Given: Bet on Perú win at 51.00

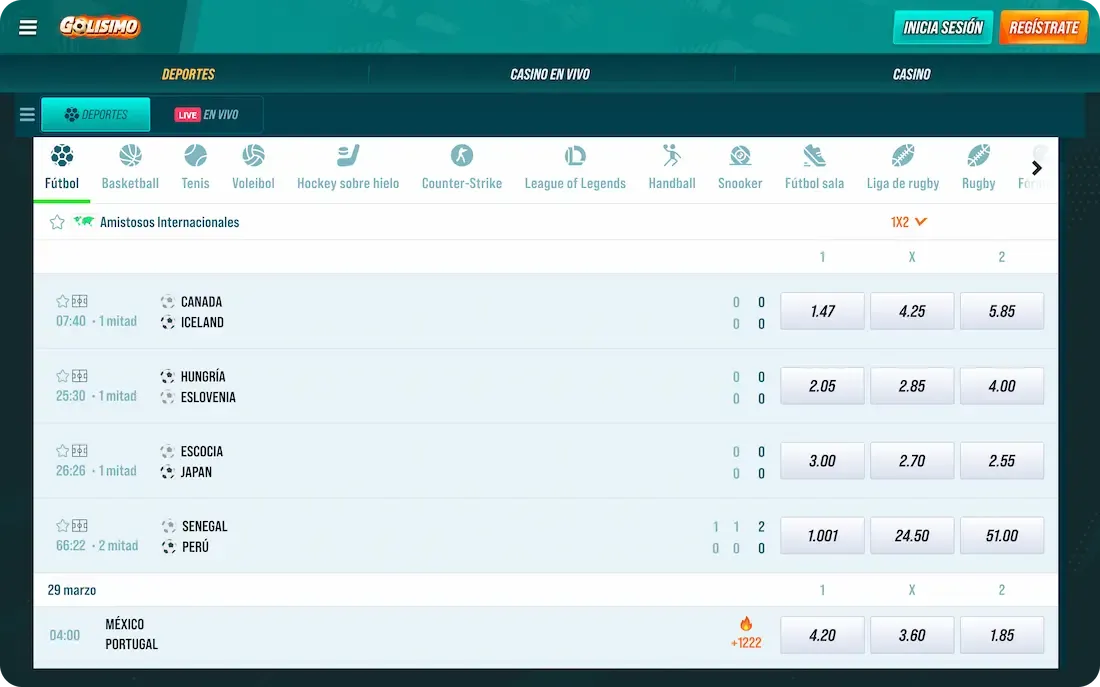Looking at the screenshot, I should click(1002, 535).
